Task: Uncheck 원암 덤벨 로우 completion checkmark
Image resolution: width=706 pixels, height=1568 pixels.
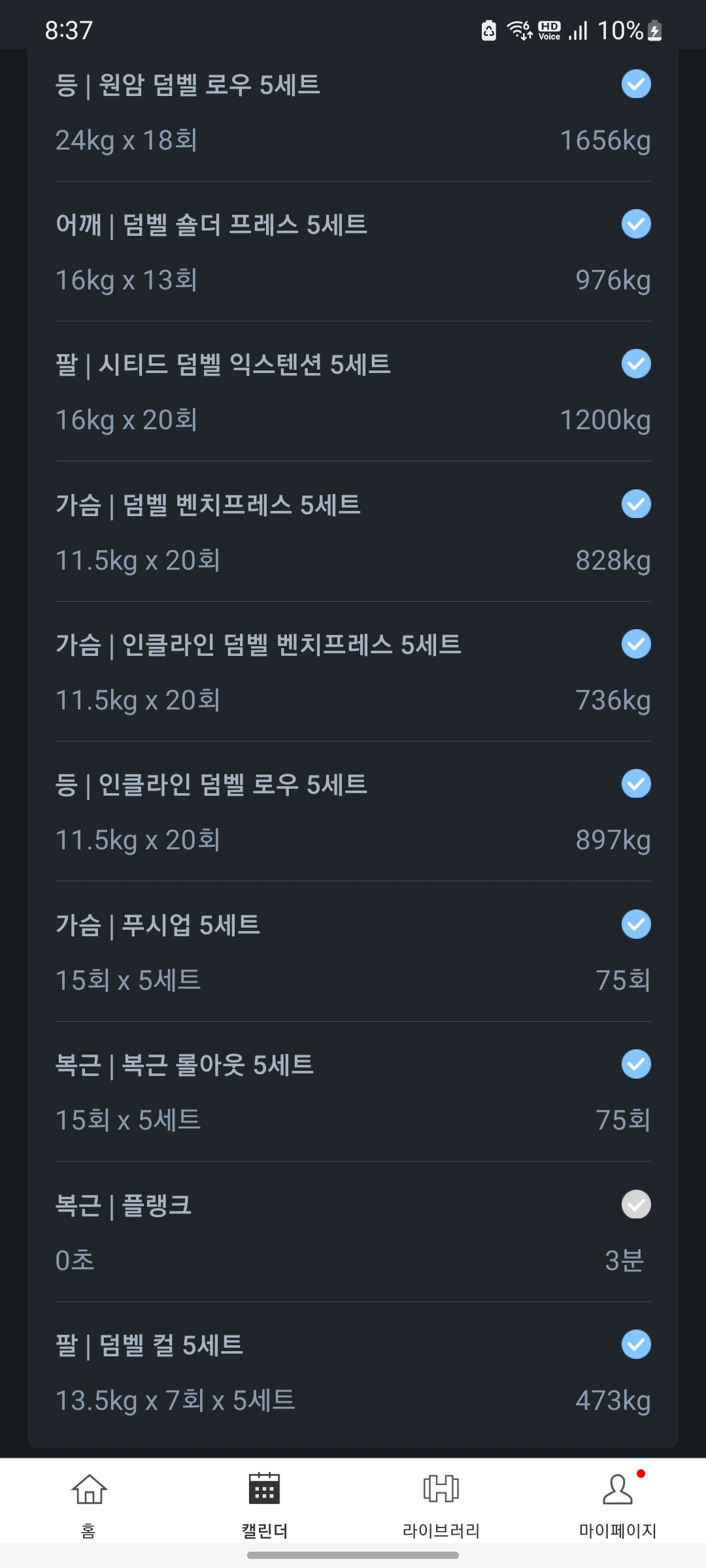Action: coord(636,84)
